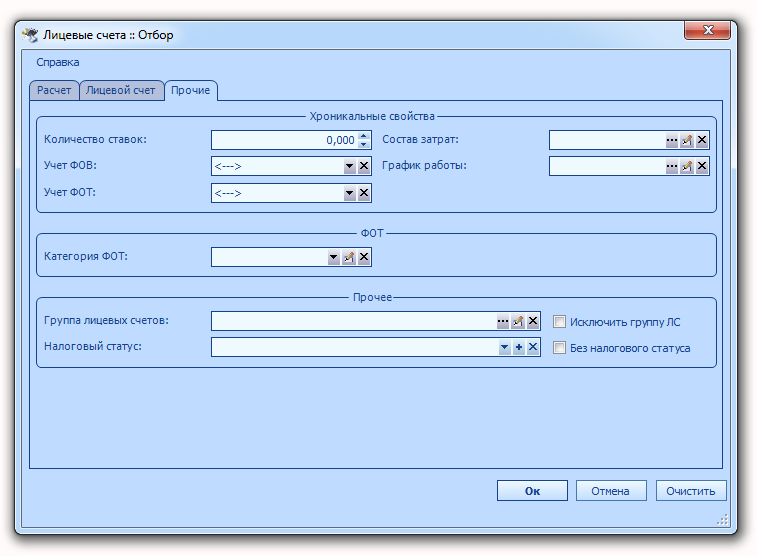Switch to the Расчет tab
Viewport: 757px width, 556px height.
click(54, 90)
